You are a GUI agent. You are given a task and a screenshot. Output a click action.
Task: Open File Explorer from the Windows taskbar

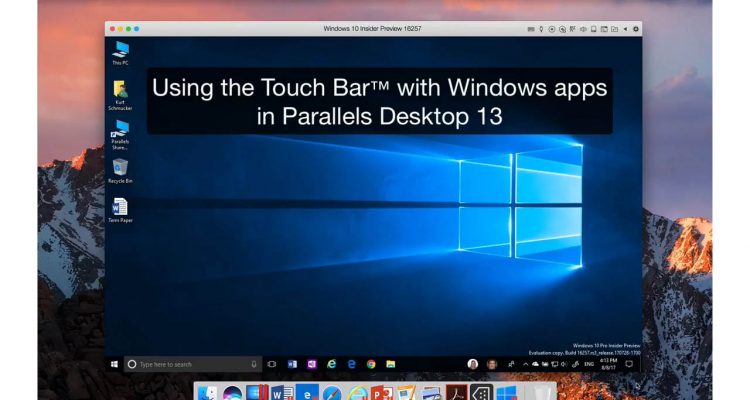[391, 364]
